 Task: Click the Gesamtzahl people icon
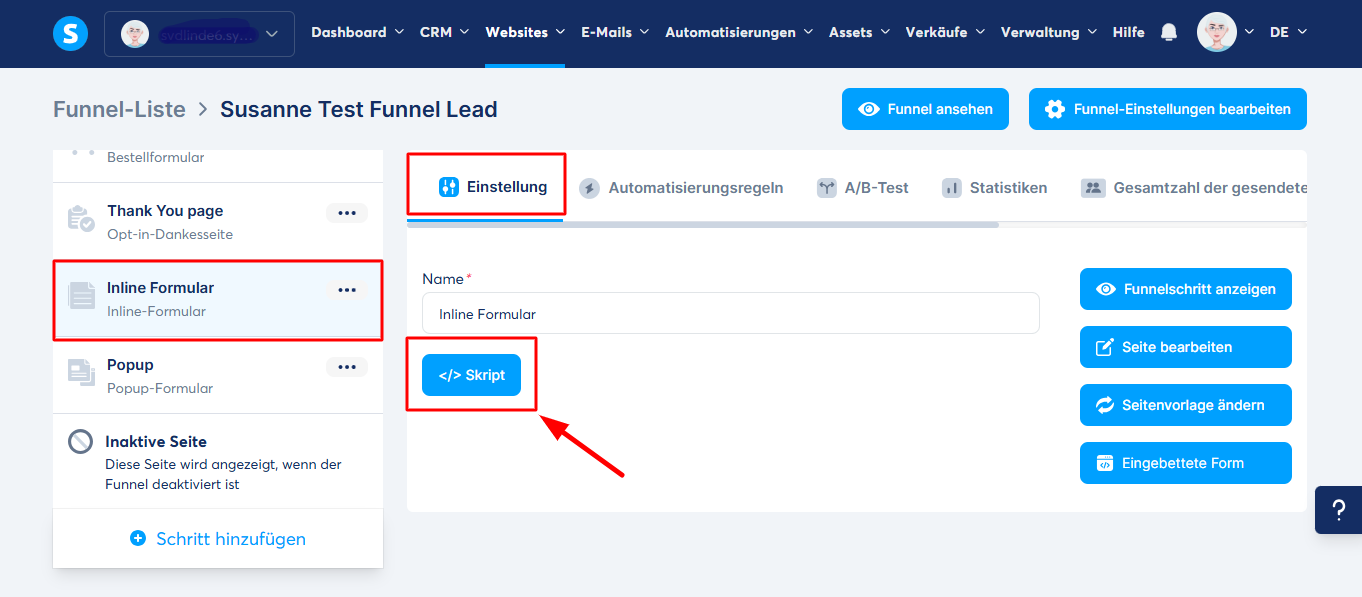point(1092,187)
